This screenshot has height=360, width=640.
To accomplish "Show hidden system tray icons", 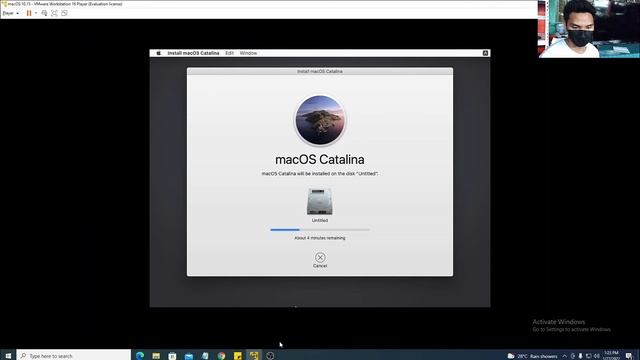I will 564,356.
